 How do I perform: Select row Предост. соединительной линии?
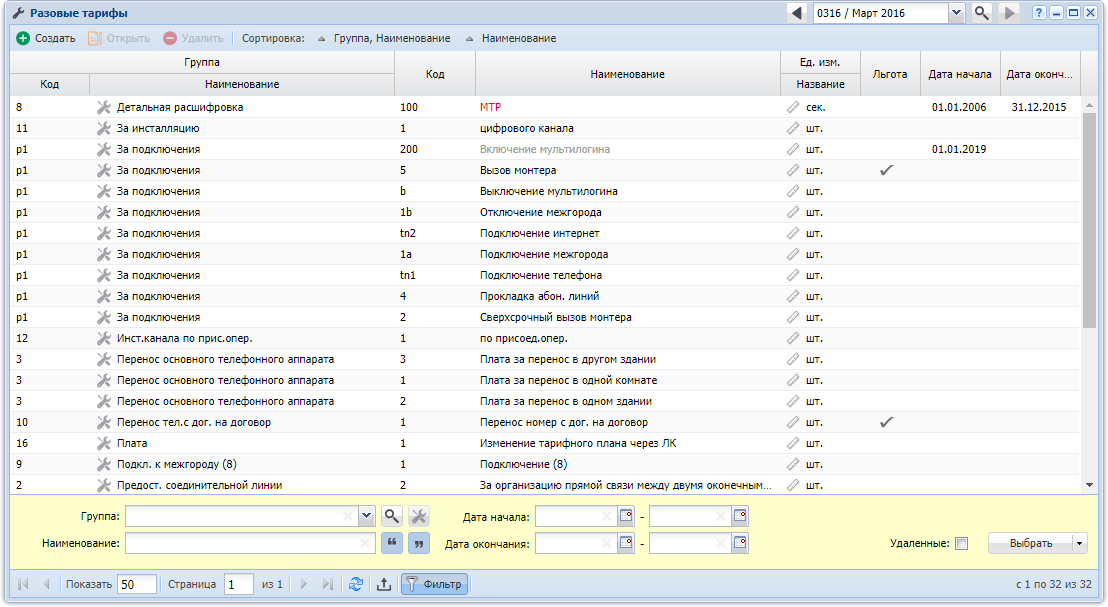pyautogui.click(x=545, y=485)
